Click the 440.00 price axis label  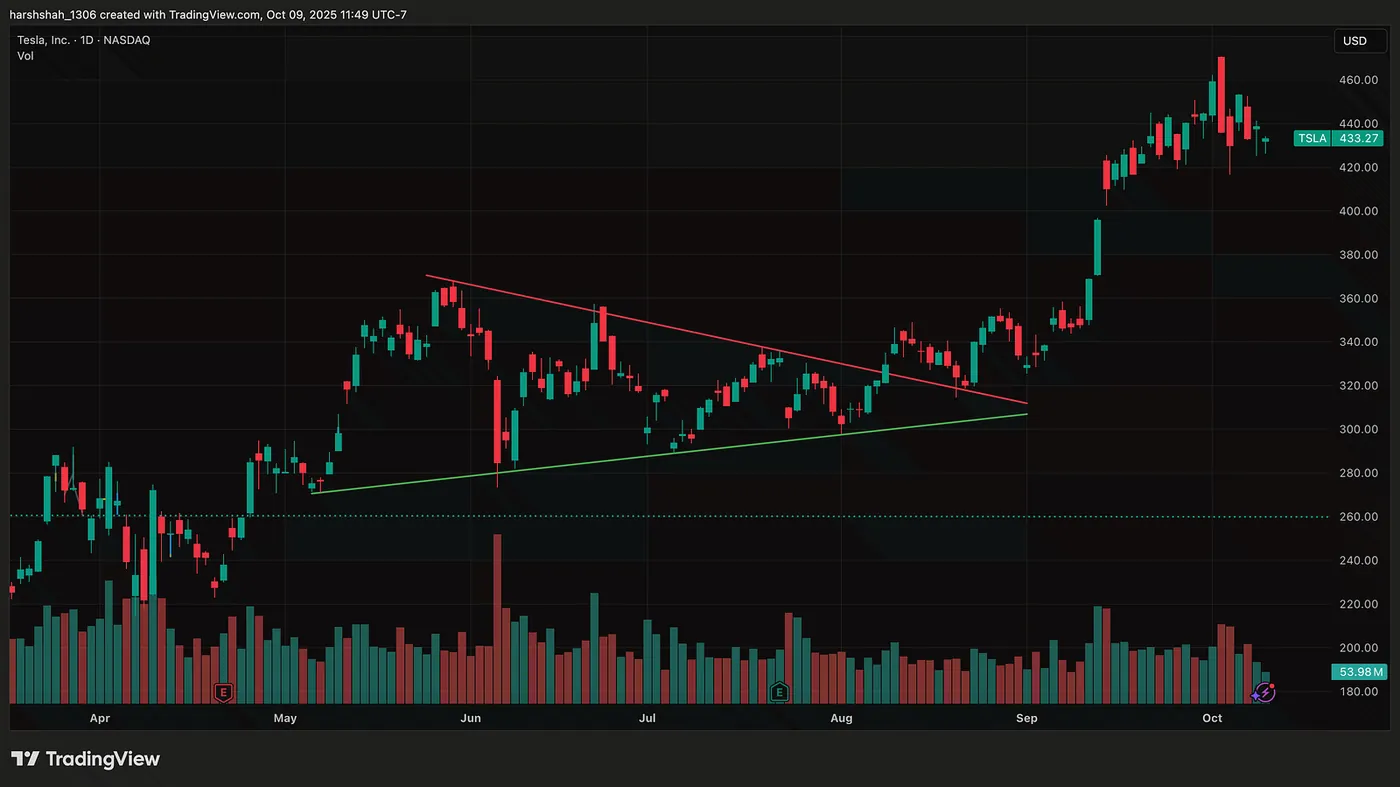point(1359,123)
